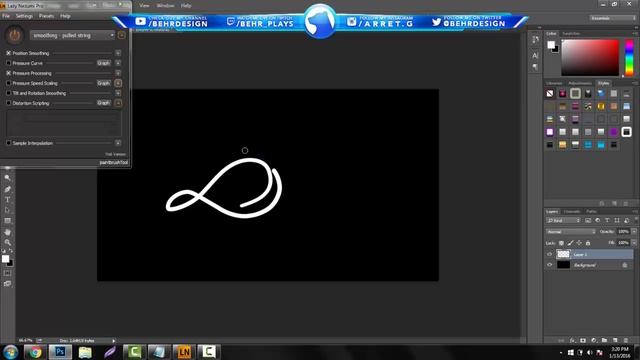The height and width of the screenshot is (360, 640).
Task: Open Google Chrome from the taskbar
Action: tap(35, 352)
